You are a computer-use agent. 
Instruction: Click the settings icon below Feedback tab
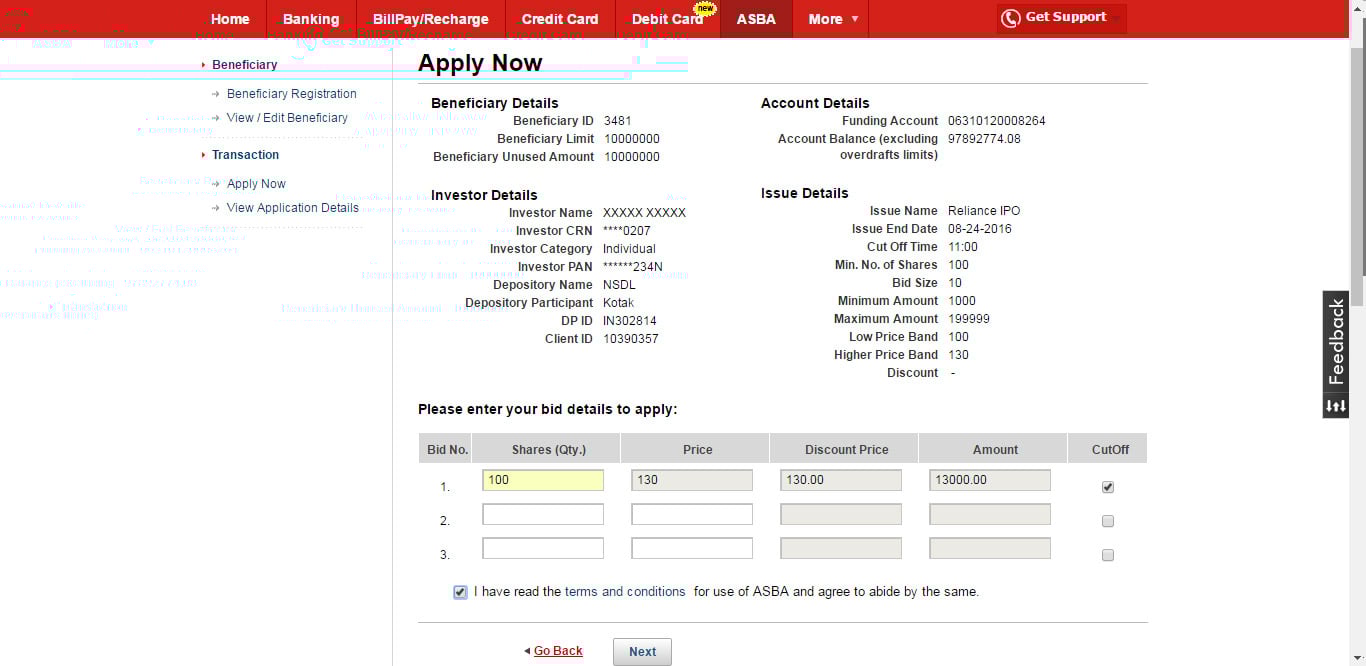pos(1336,406)
